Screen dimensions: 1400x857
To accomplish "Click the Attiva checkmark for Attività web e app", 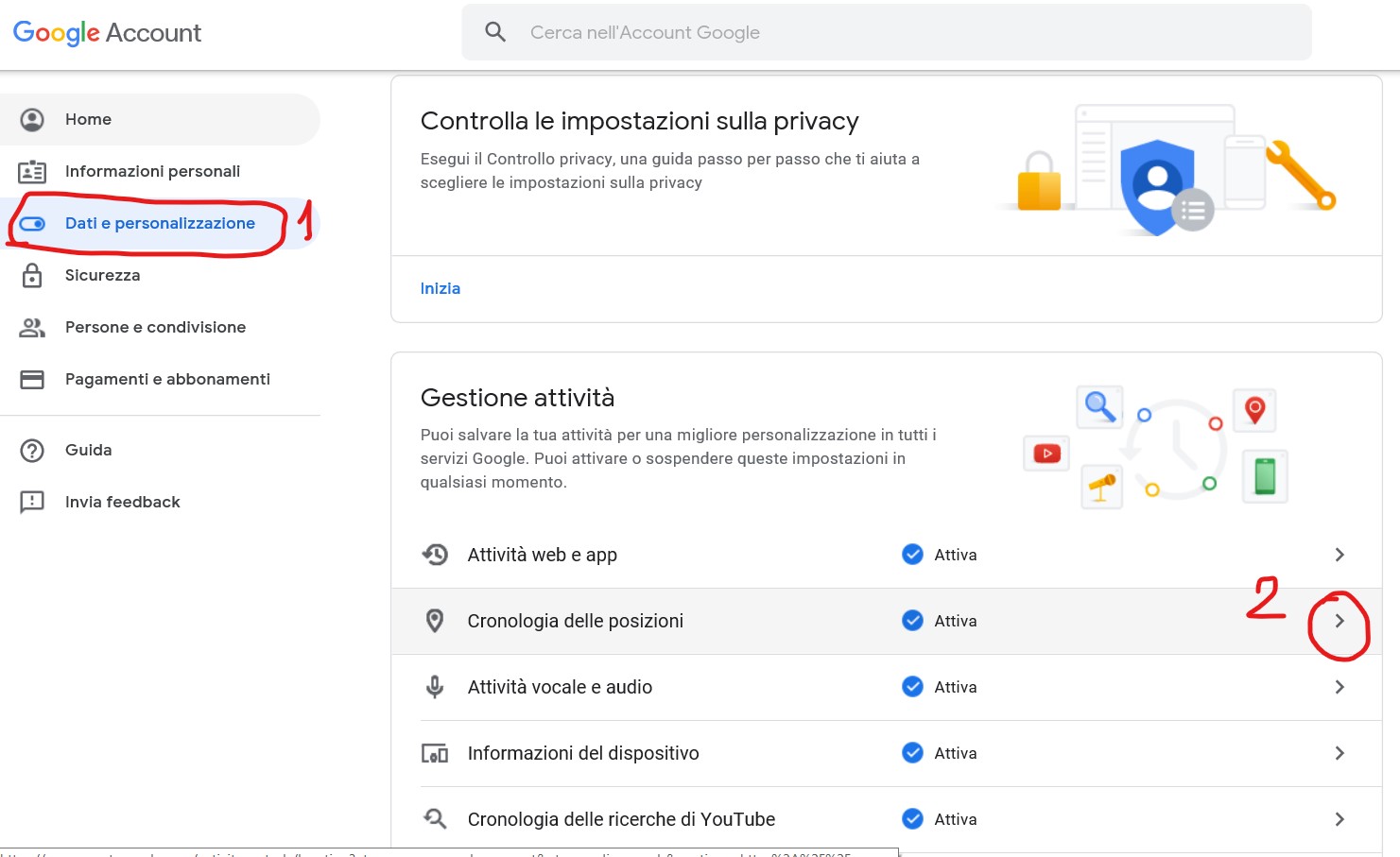I will click(x=912, y=555).
